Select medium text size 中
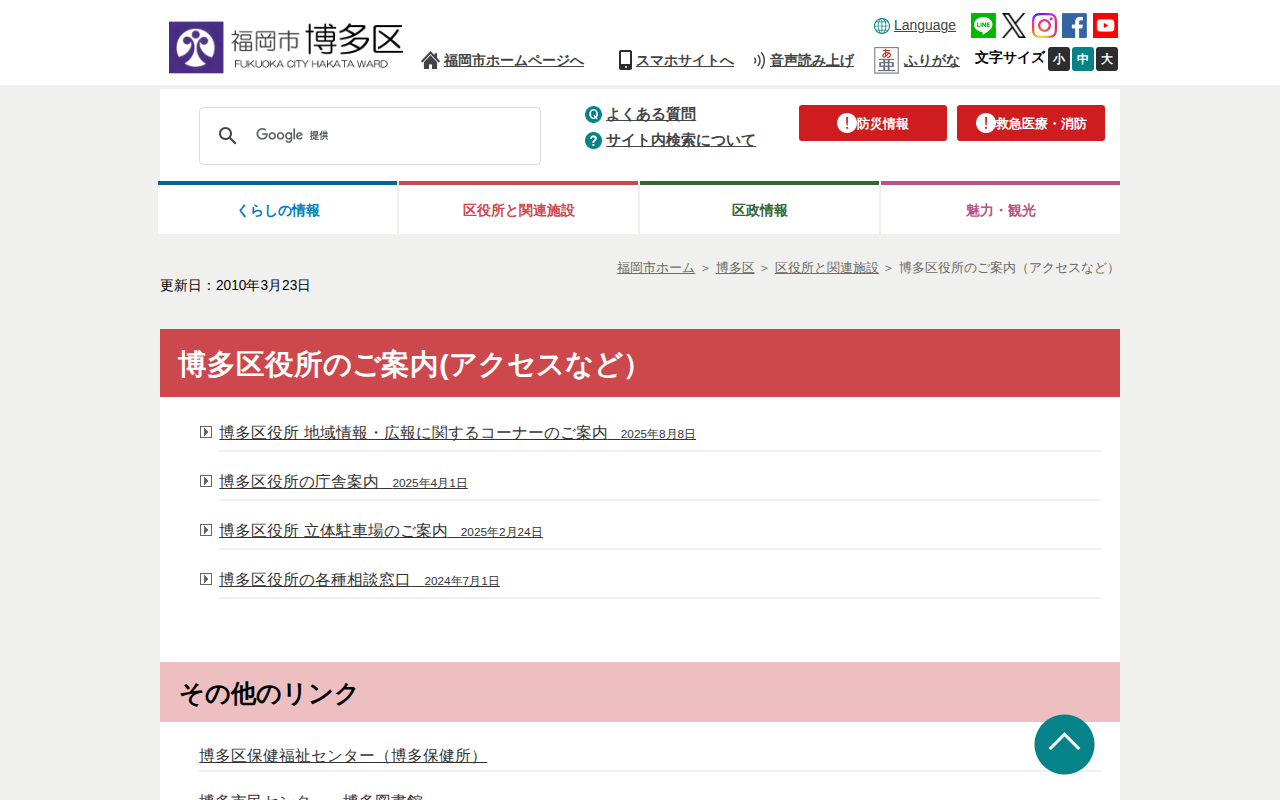 1082,59
